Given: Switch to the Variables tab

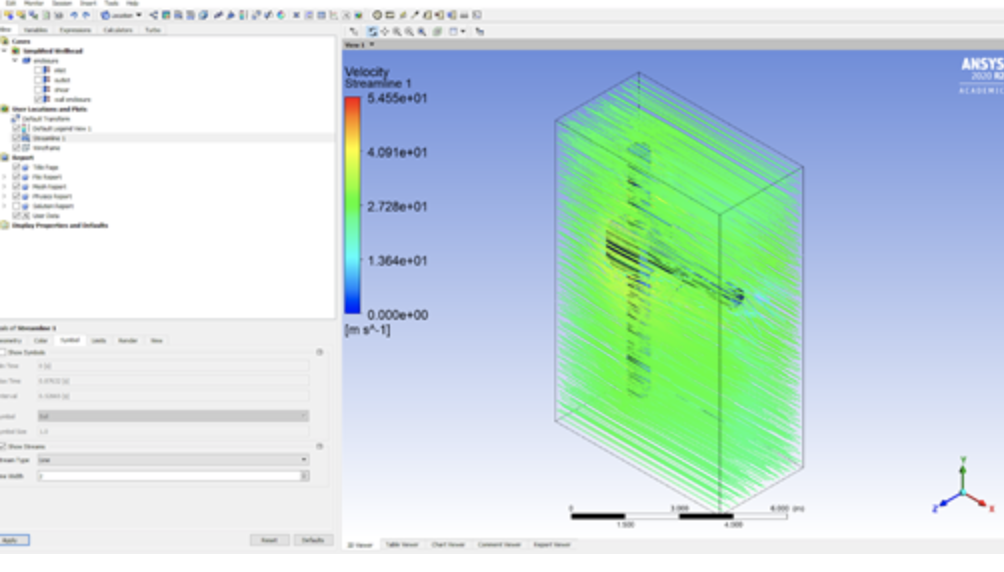Looking at the screenshot, I should [x=35, y=30].
